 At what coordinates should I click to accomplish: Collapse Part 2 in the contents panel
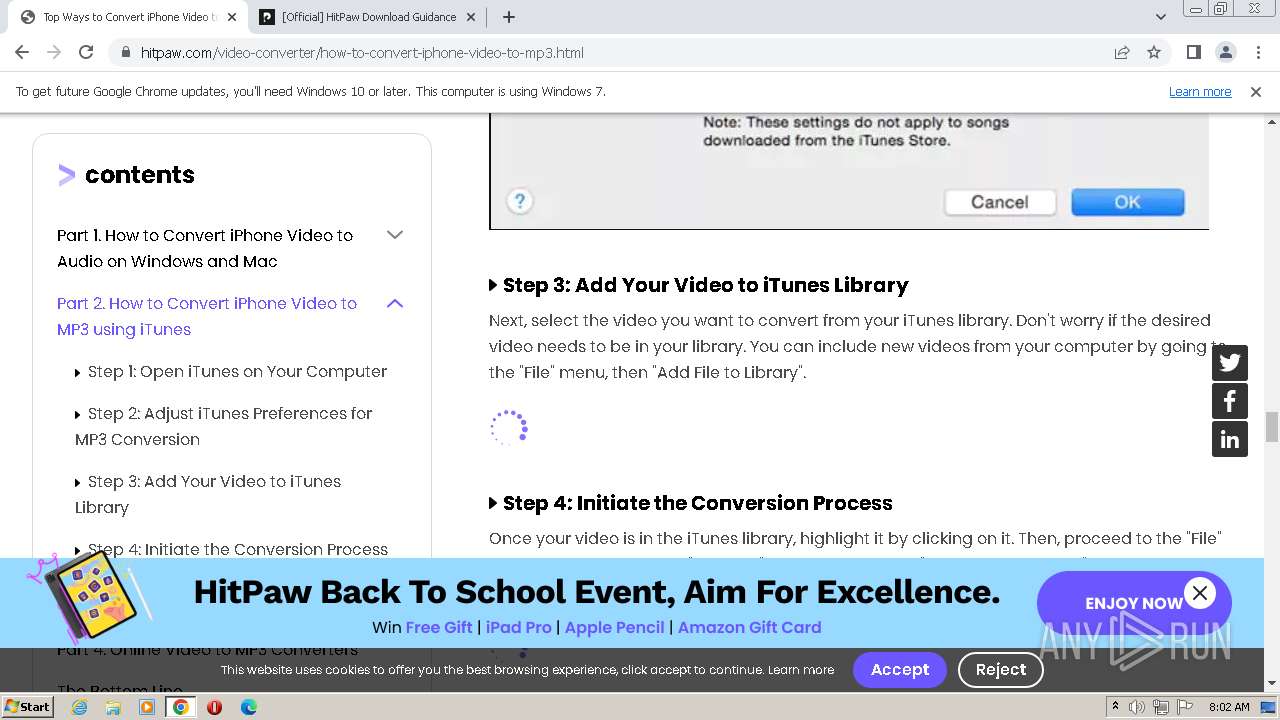click(x=395, y=303)
